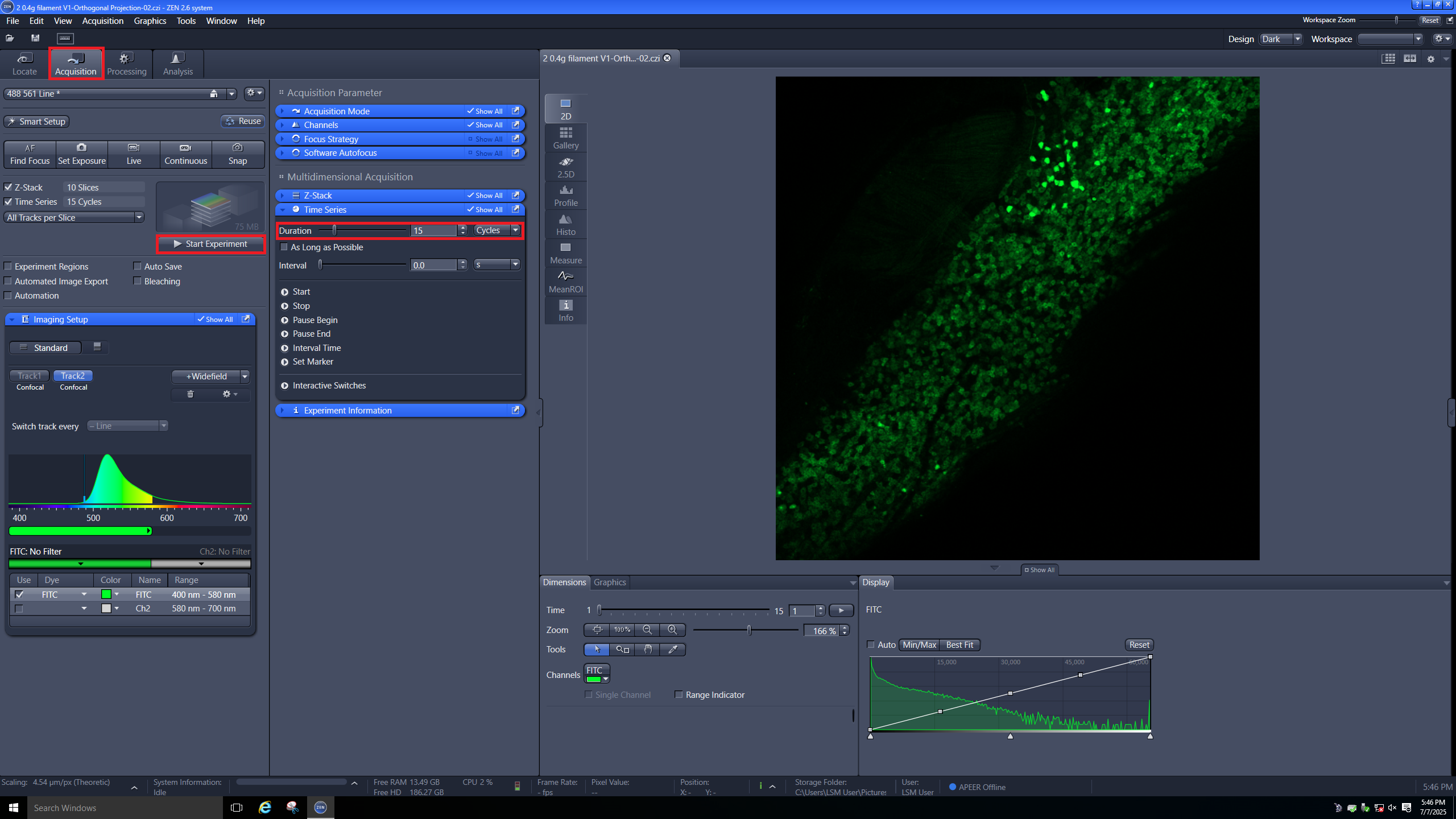The image size is (1456, 819).
Task: Click the Snap camera icon
Action: [x=237, y=148]
